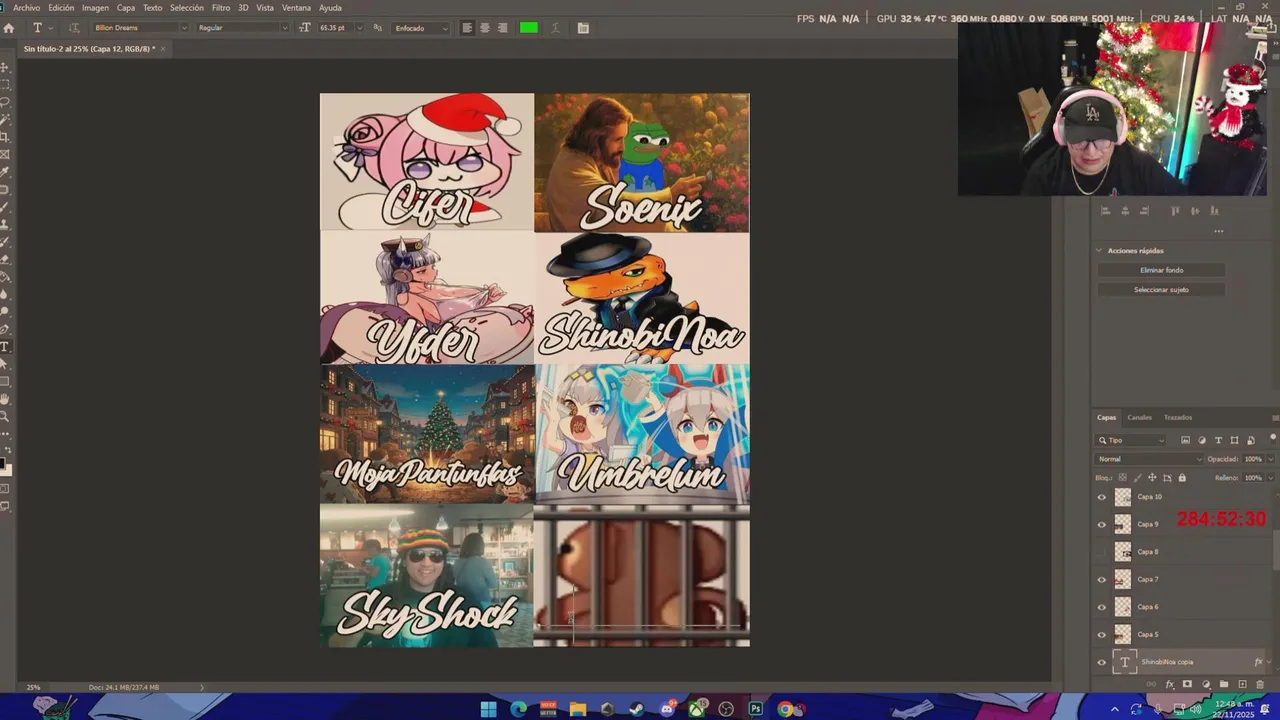The height and width of the screenshot is (720, 1280).
Task: Filter layers by pixel layers icon
Action: 1185,440
